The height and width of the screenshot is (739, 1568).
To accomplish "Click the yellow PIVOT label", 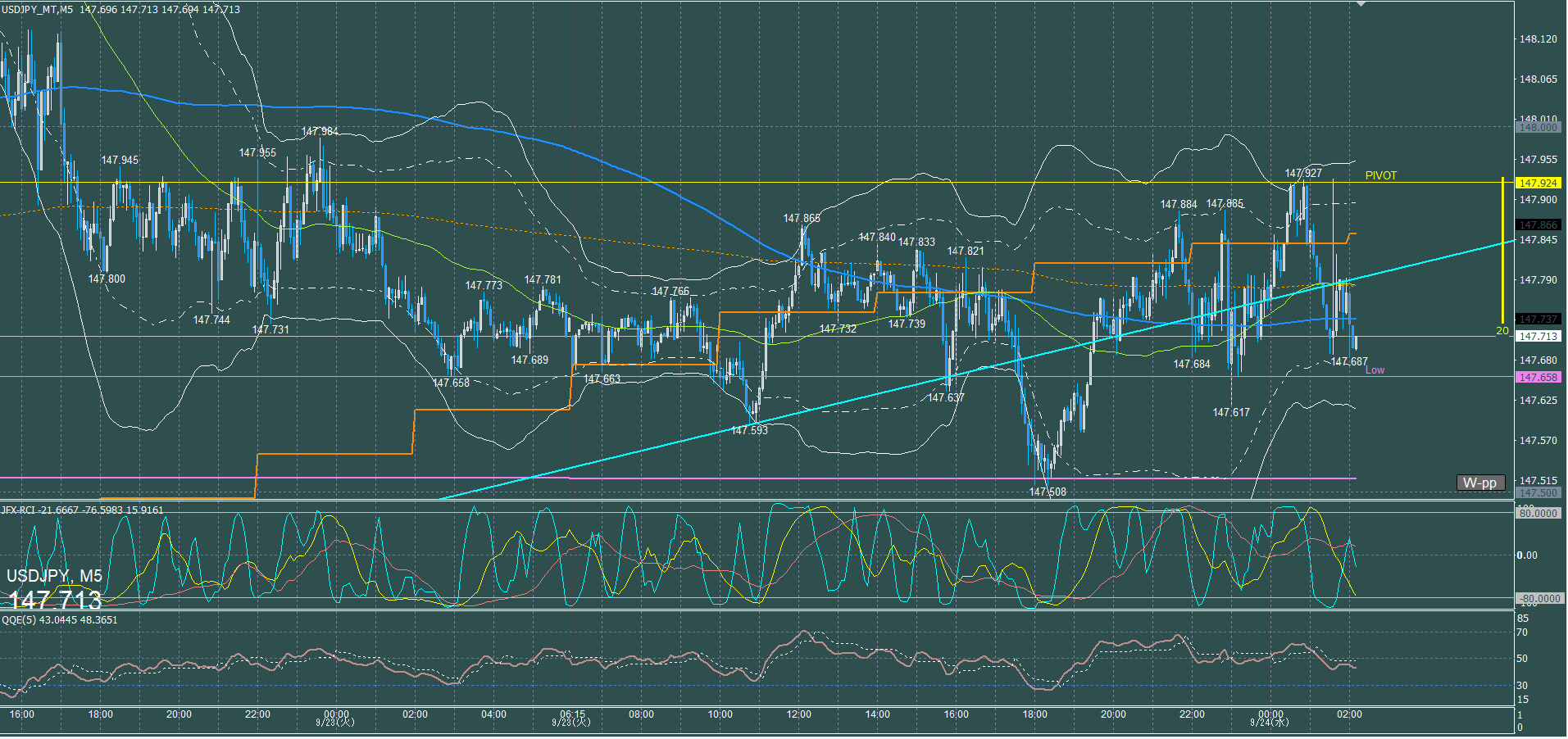I will 1380,175.
